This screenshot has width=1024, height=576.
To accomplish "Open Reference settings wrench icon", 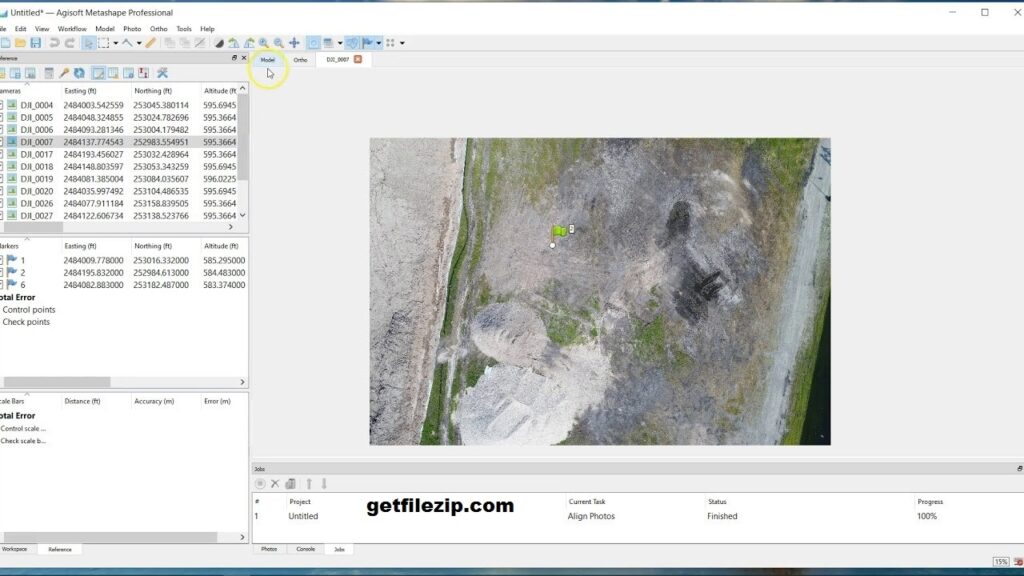I will tap(162, 73).
